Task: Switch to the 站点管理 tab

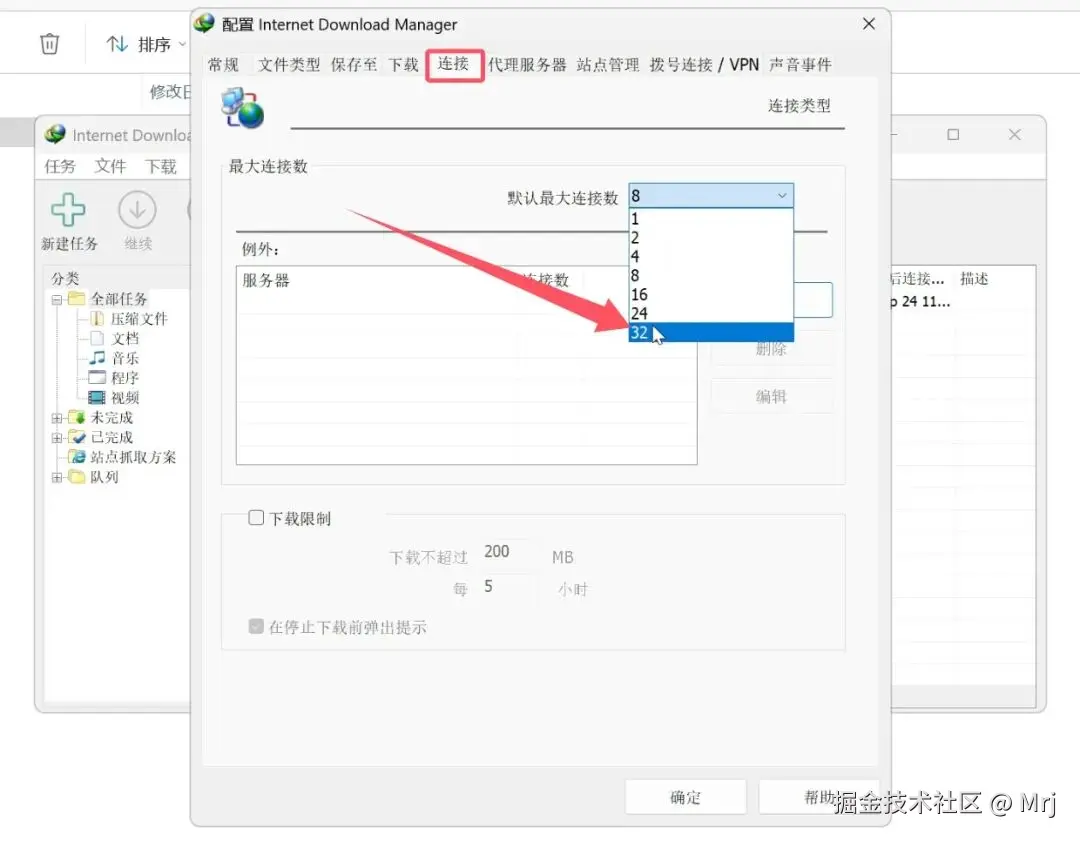Action: point(608,65)
